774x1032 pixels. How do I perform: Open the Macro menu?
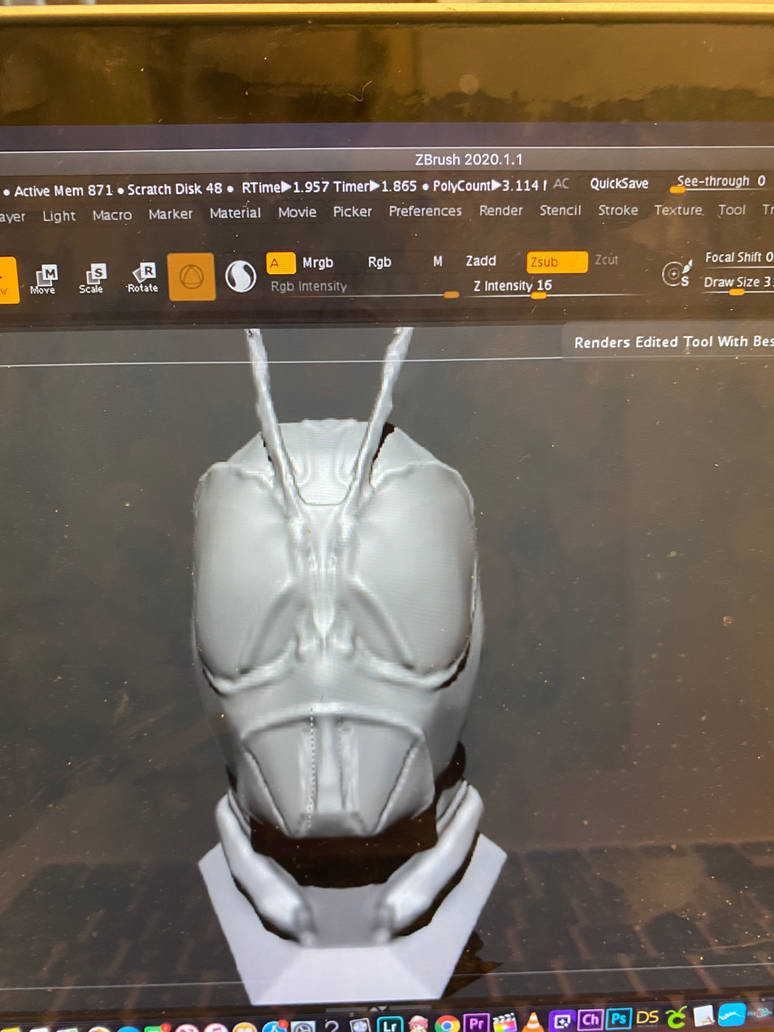point(112,215)
